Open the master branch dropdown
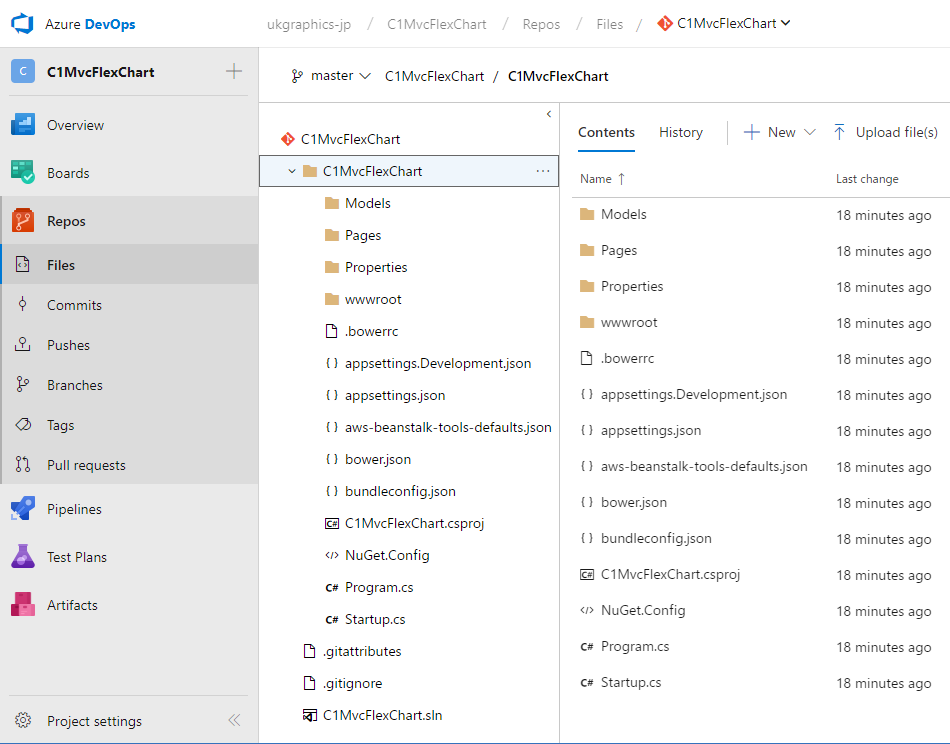This screenshot has height=744, width=950. tap(331, 76)
